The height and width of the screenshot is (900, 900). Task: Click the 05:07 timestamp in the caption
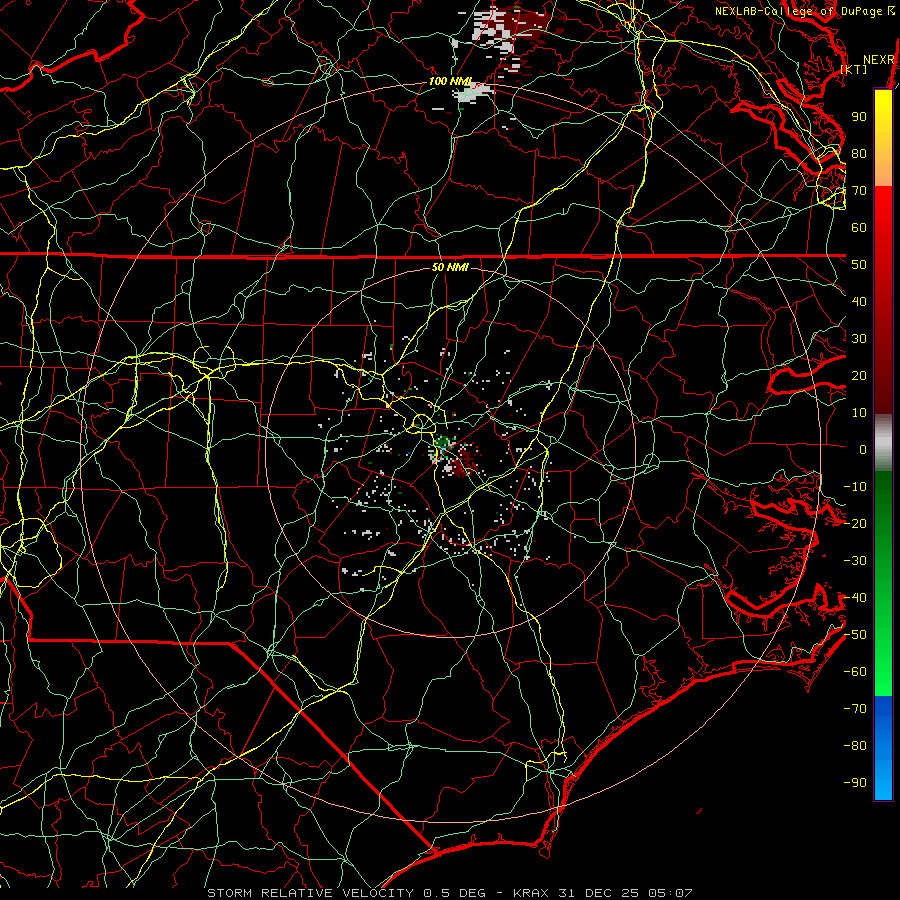(x=670, y=893)
